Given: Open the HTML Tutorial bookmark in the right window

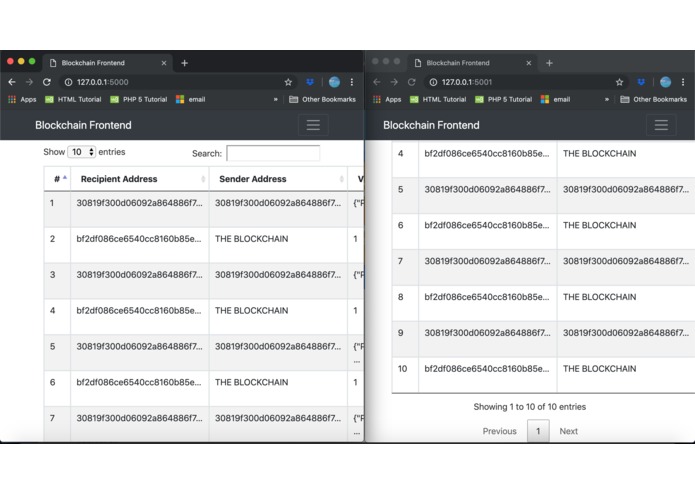Looking at the screenshot, I should pyautogui.click(x=438, y=99).
